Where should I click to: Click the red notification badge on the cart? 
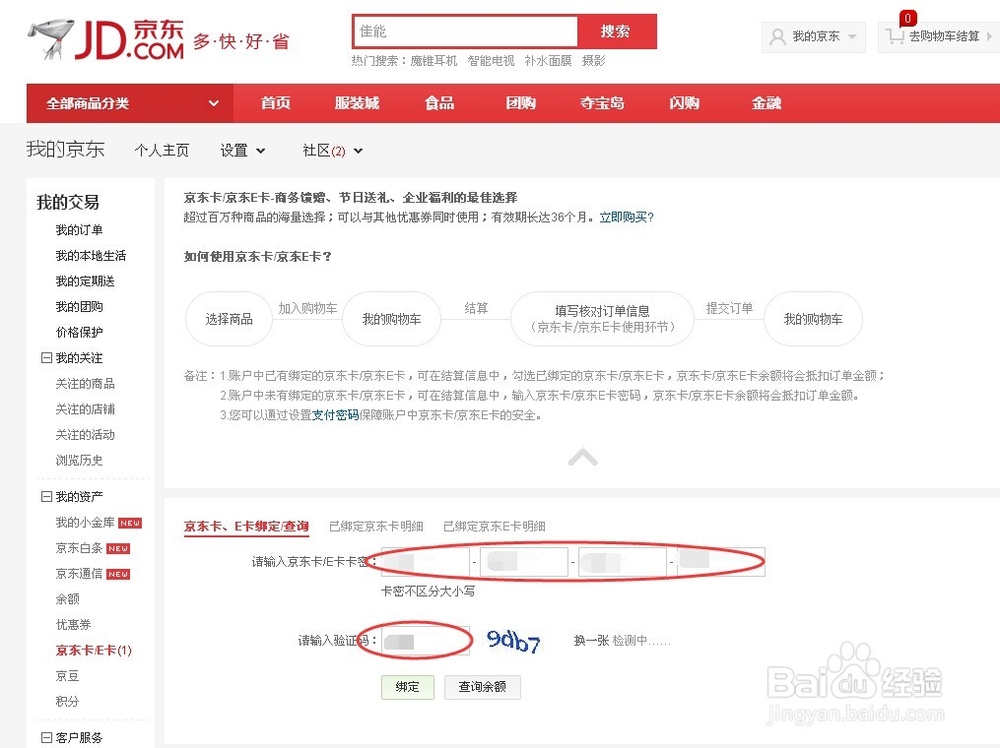pyautogui.click(x=906, y=17)
